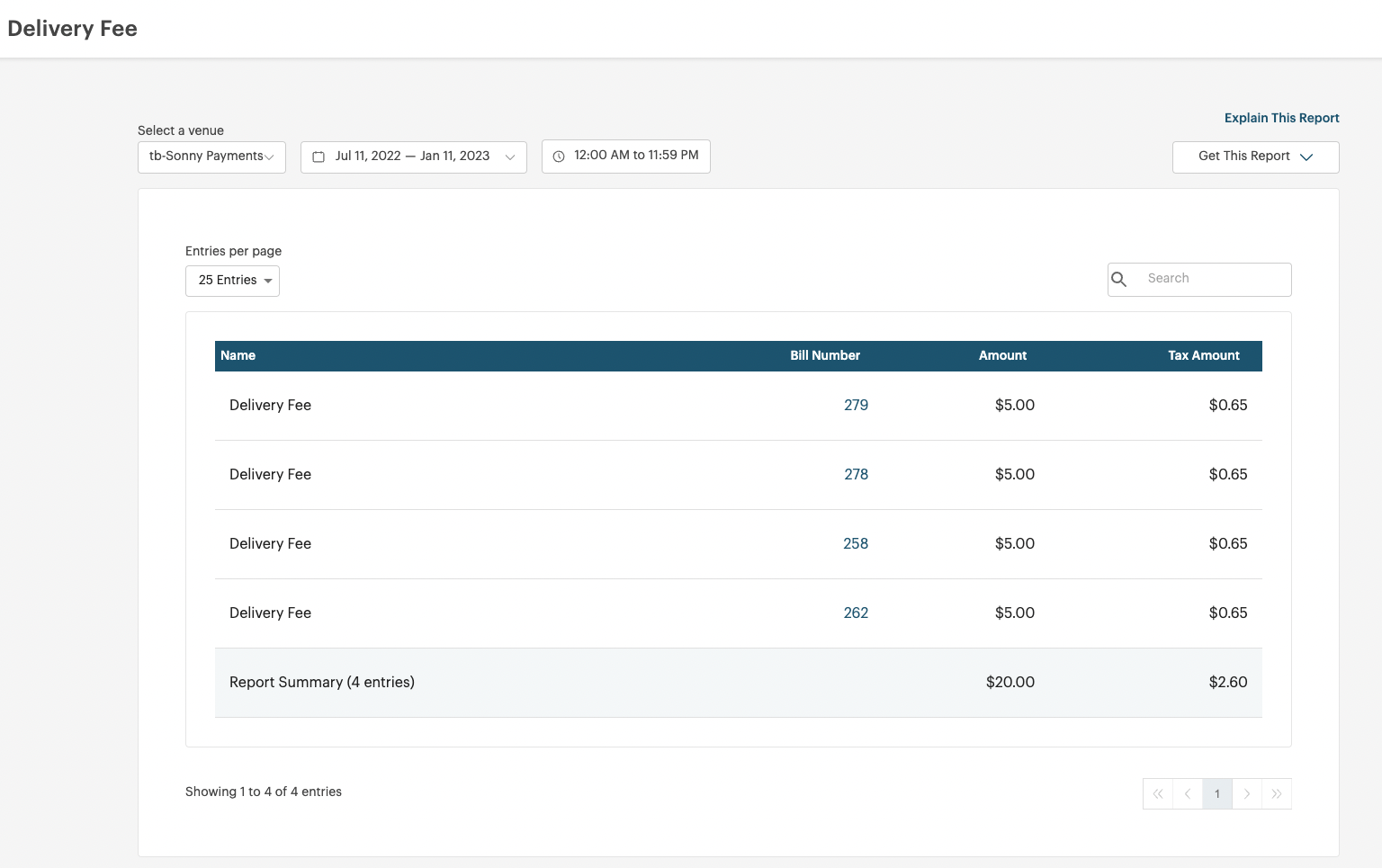Open the Explain This Report link
The image size is (1382, 868).
[1281, 118]
